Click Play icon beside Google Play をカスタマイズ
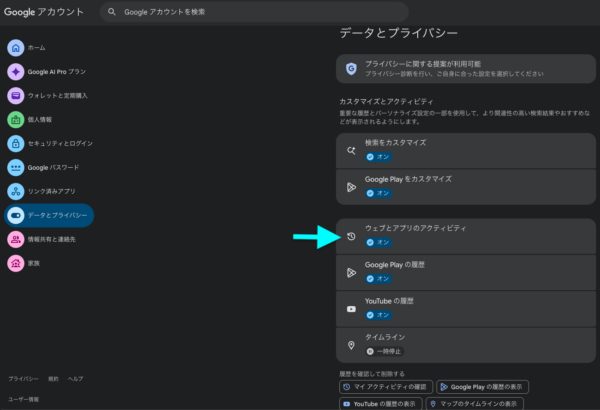The height and width of the screenshot is (410, 600). point(351,187)
